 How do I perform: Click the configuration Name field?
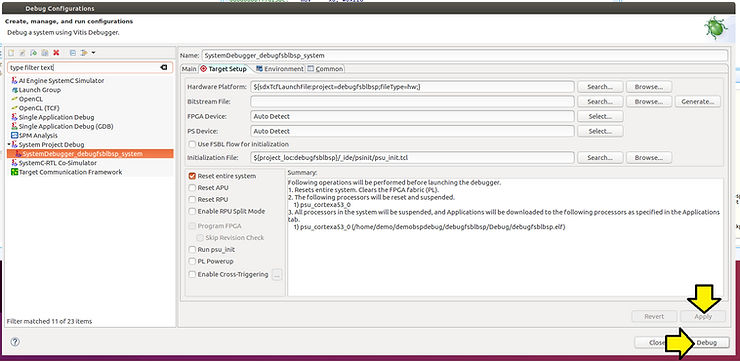[x=465, y=55]
